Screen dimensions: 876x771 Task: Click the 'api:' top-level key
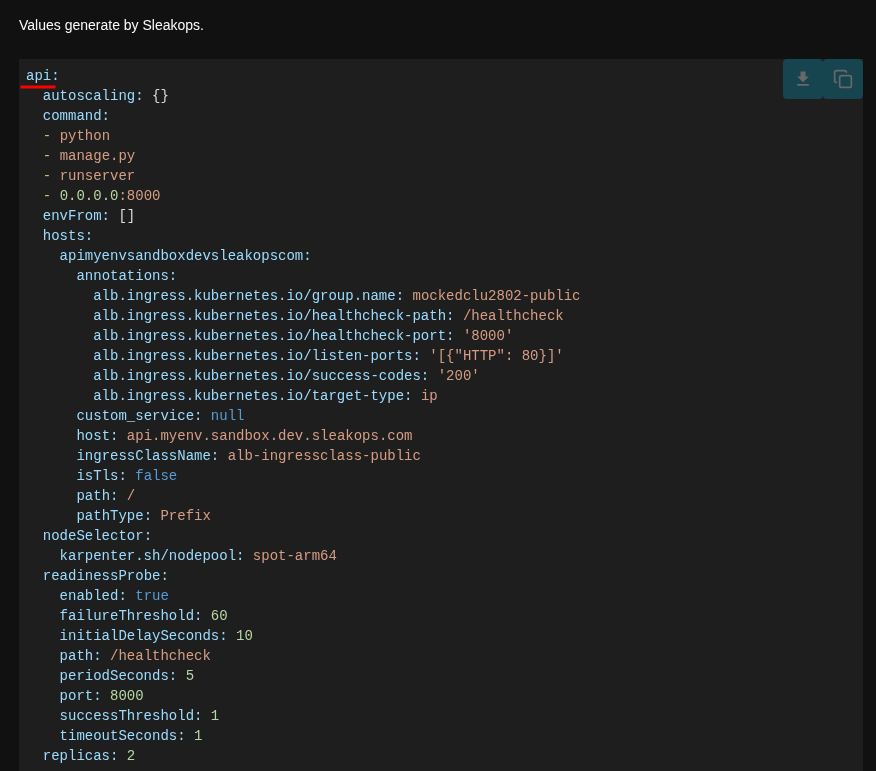pyautogui.click(x=42, y=75)
